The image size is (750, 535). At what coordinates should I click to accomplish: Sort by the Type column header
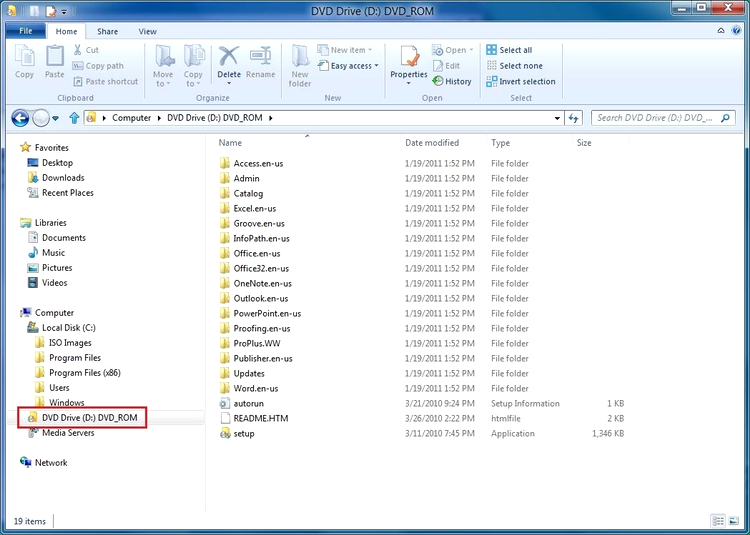[x=500, y=142]
